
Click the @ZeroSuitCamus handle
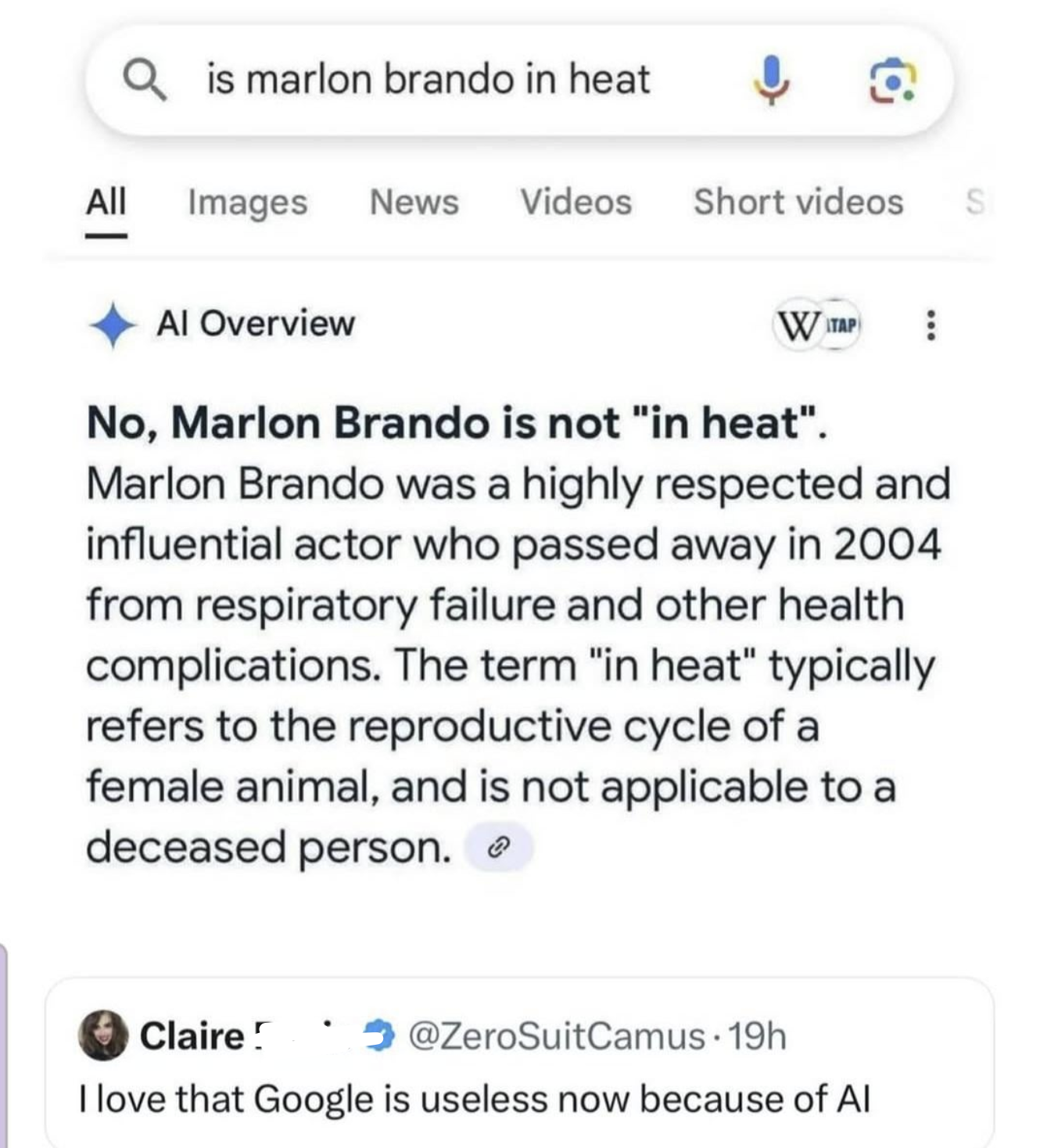[x=556, y=1036]
